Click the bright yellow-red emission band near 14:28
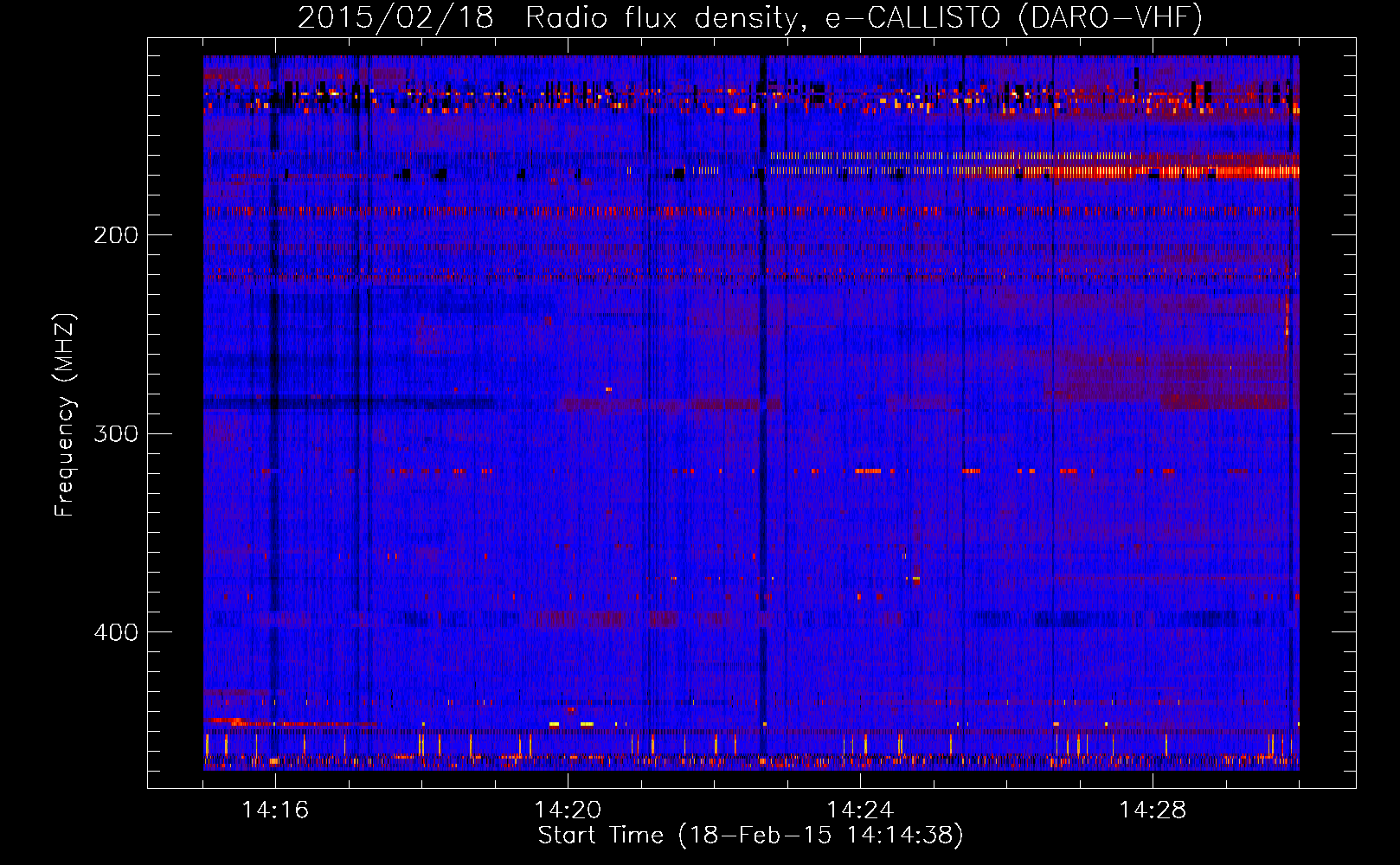Screen dimensions: 1400x865 [1177, 171]
